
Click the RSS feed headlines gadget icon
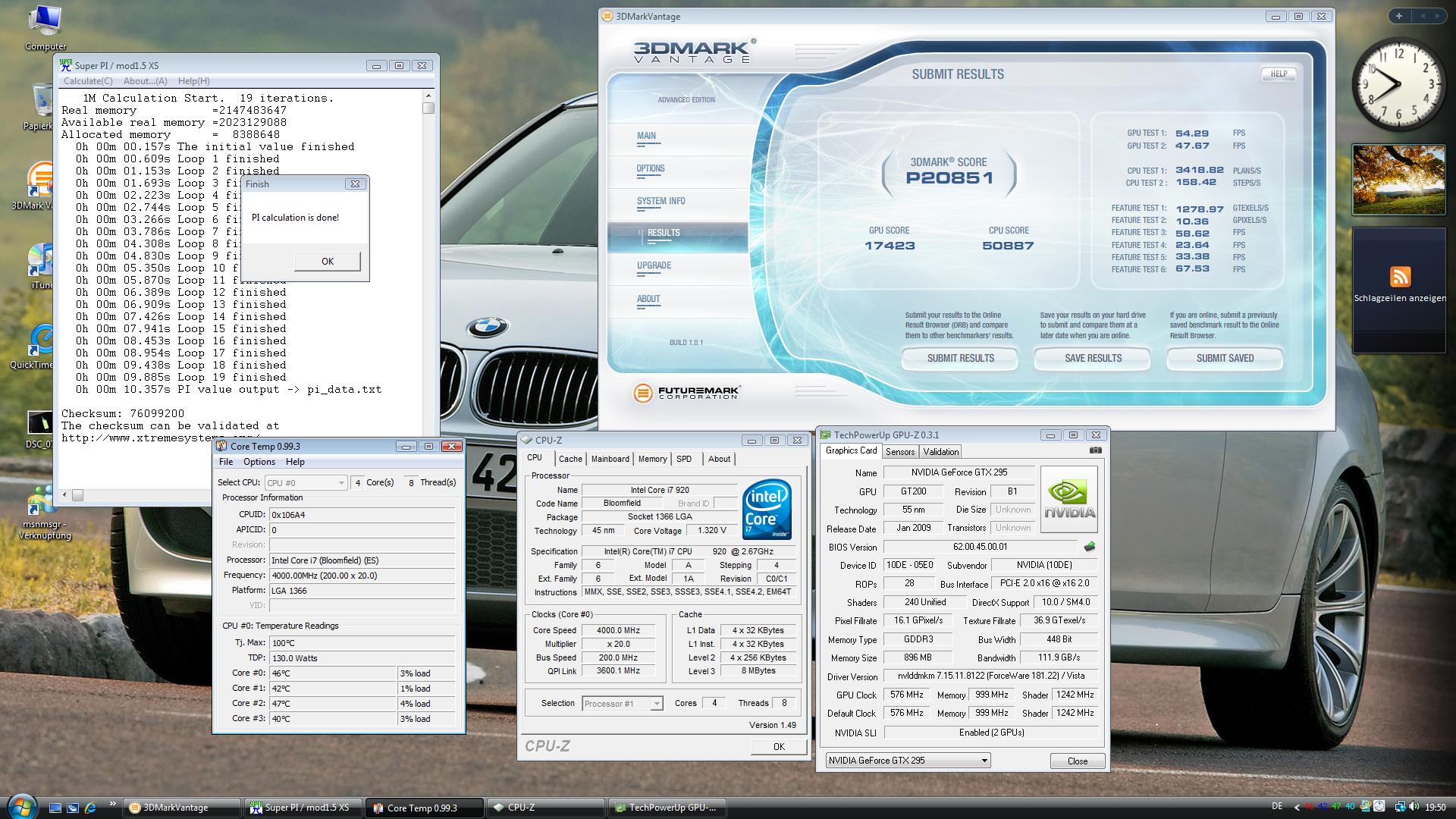tap(1400, 277)
